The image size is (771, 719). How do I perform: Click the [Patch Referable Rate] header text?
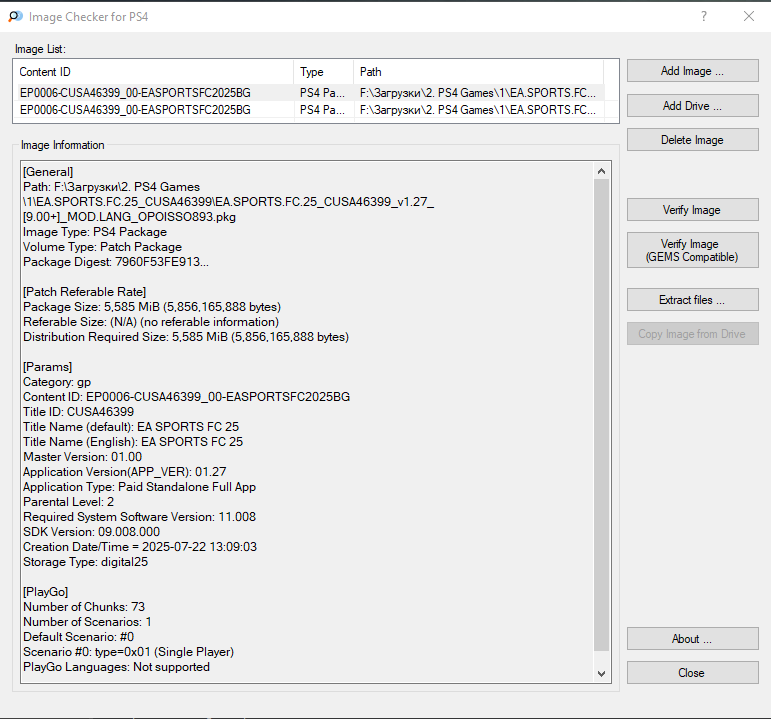click(85, 292)
